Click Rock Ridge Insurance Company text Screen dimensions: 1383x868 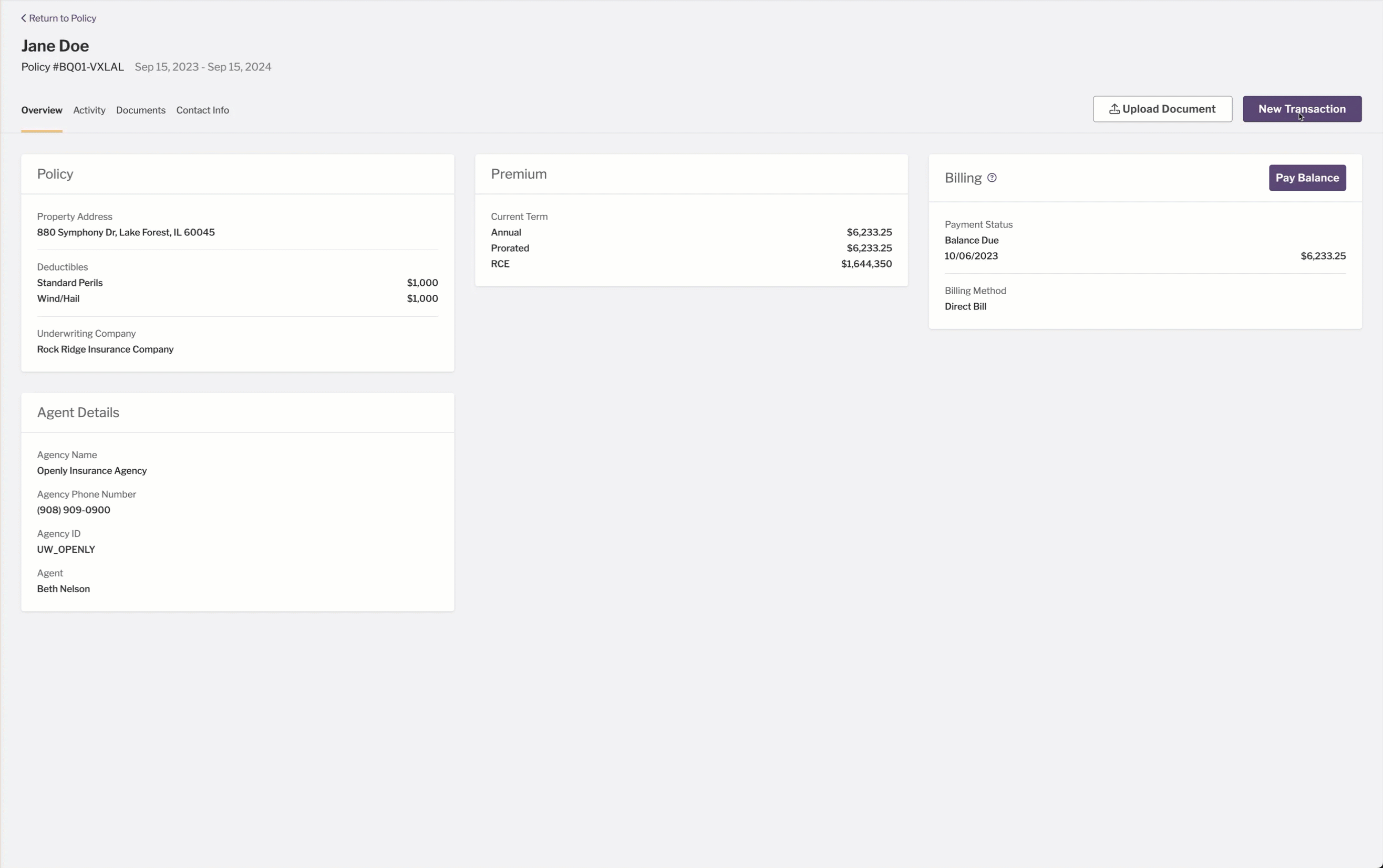pyautogui.click(x=105, y=349)
